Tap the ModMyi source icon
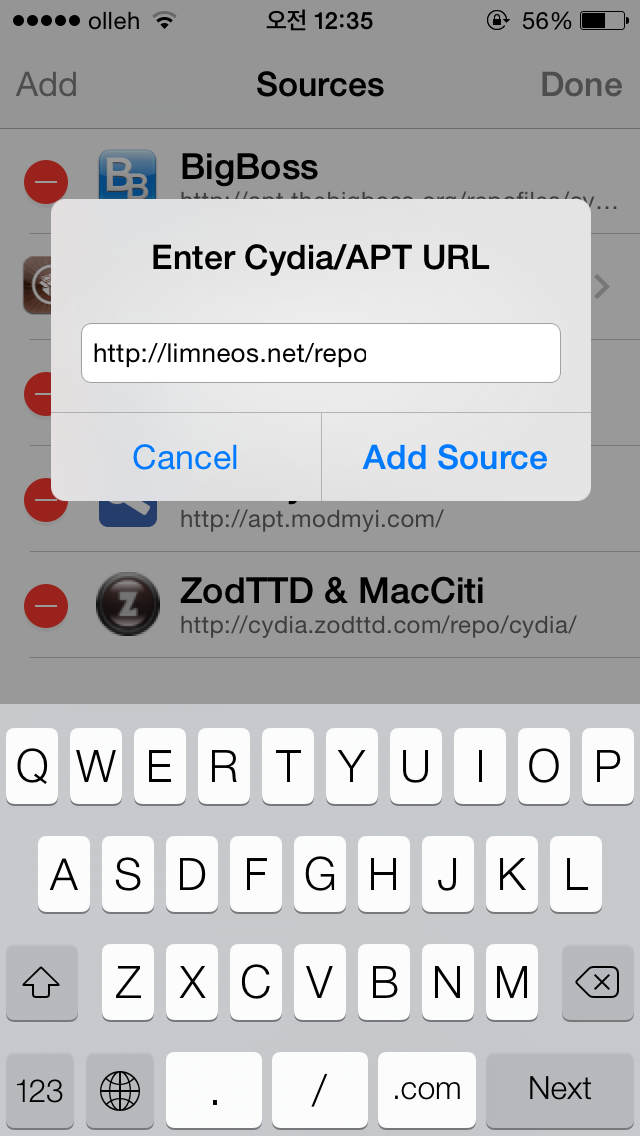The height and width of the screenshot is (1136, 640). [x=128, y=513]
